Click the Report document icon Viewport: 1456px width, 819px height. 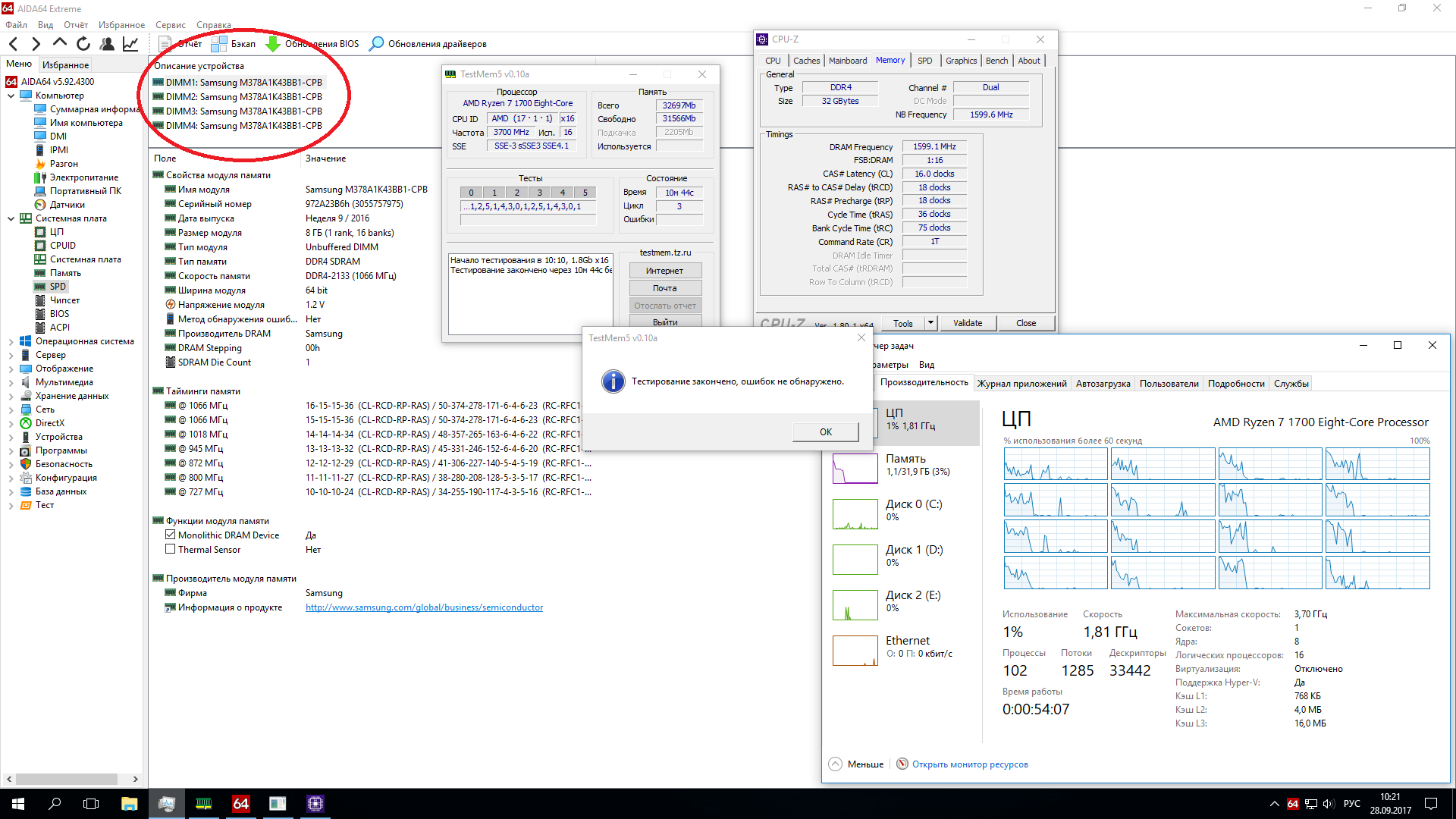(x=165, y=44)
